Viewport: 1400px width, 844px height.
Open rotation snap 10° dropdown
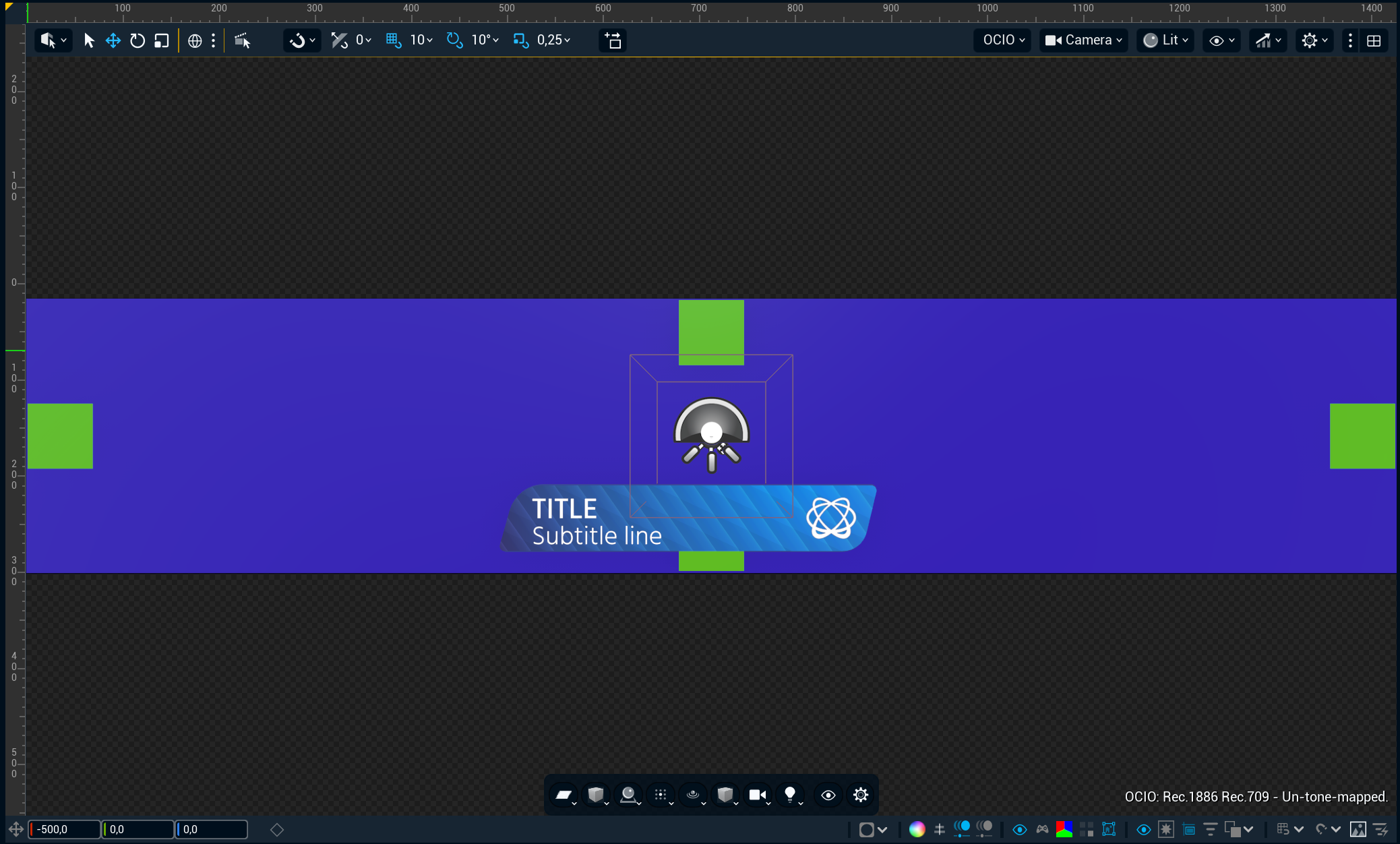click(x=485, y=40)
